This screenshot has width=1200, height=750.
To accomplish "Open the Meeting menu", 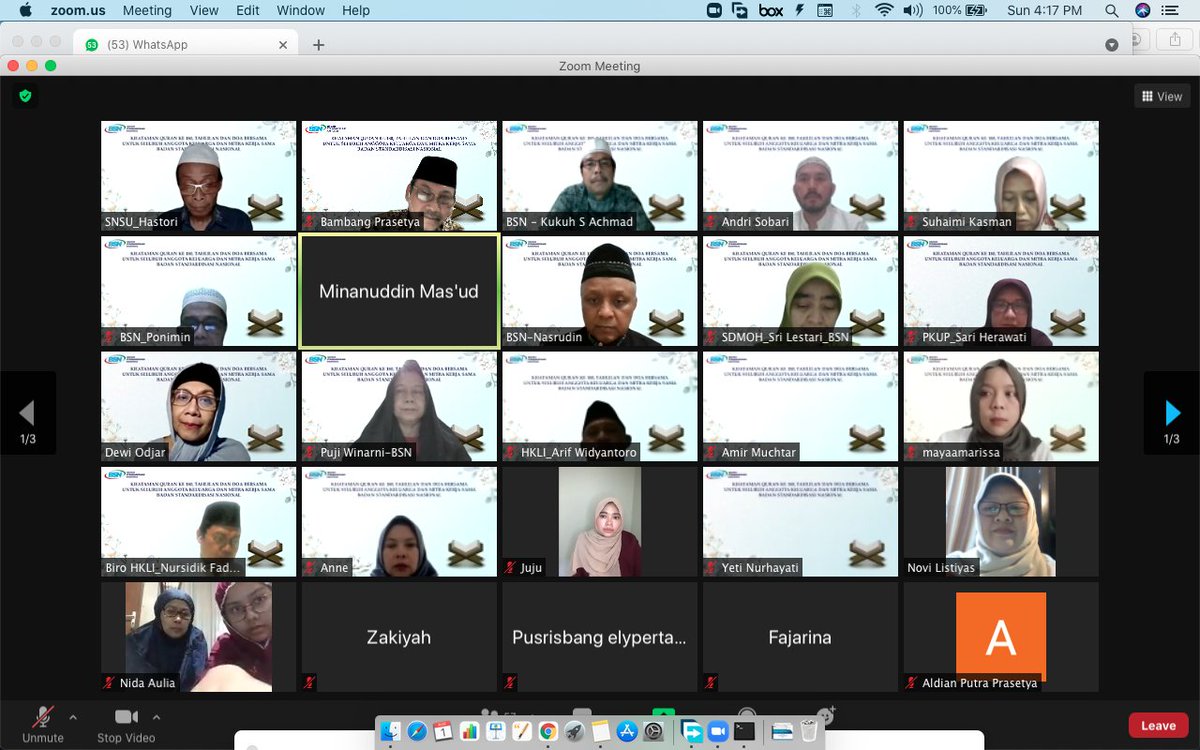I will (x=147, y=10).
